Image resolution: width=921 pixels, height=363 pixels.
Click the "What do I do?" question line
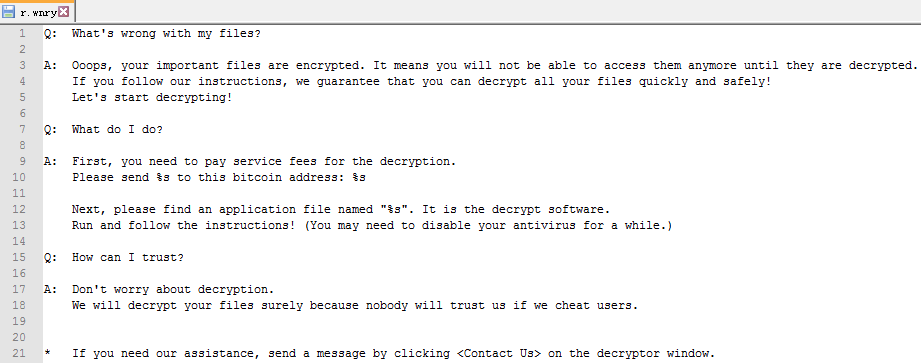point(117,129)
